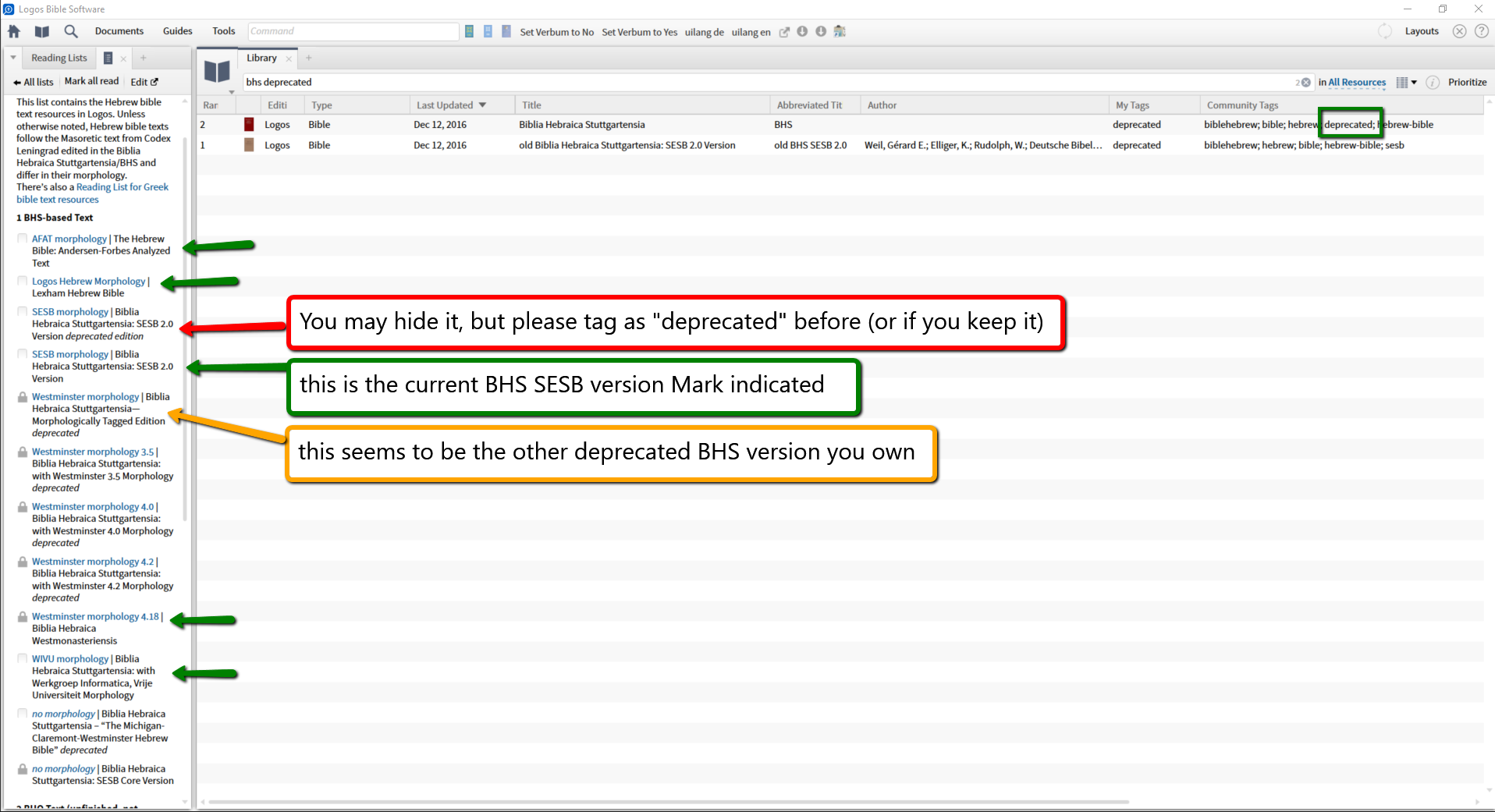The image size is (1495, 812).
Task: Toggle Last Updated sort arrow
Action: click(482, 105)
